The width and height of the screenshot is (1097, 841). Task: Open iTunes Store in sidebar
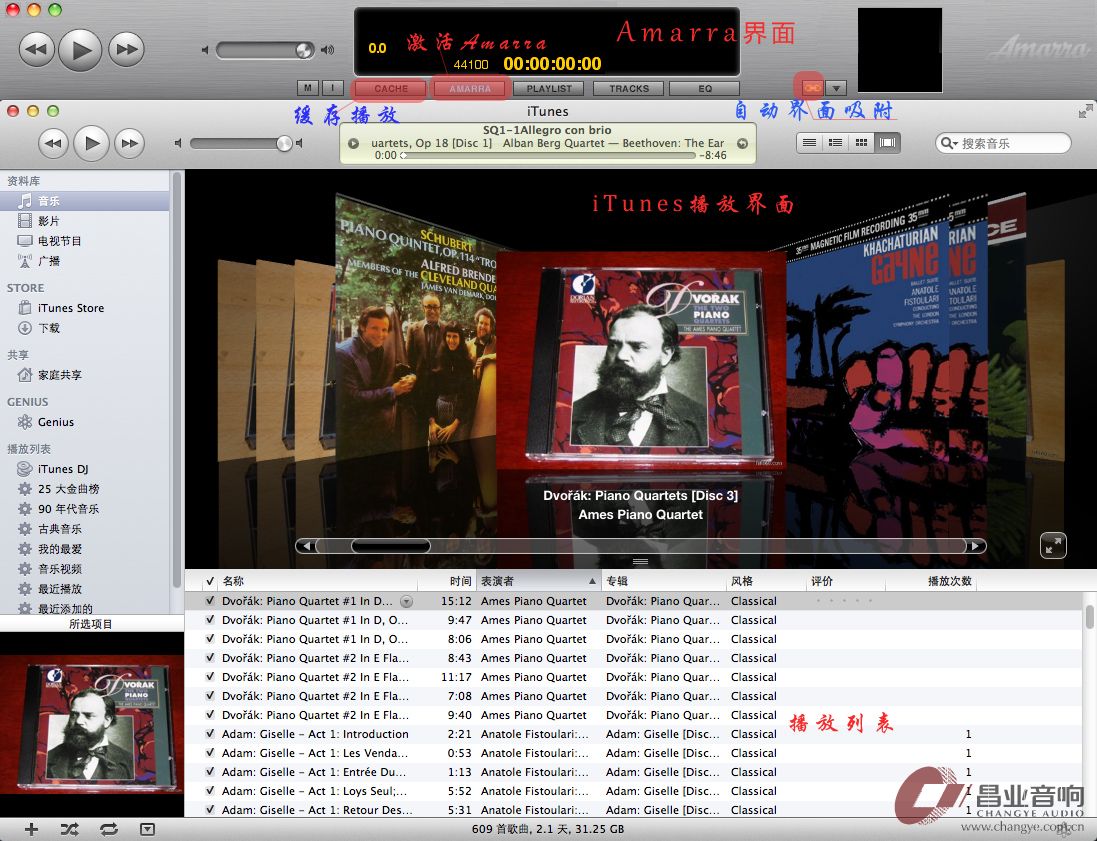pyautogui.click(x=85, y=308)
